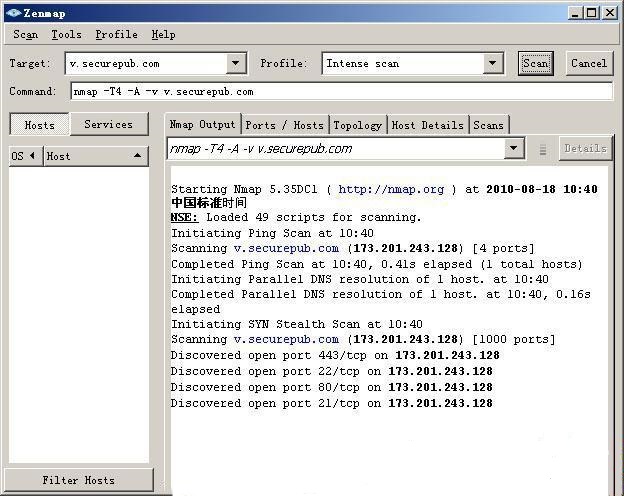Viewport: 624px width, 496px height.
Task: Toggle the Hosts view button
Action: 39,125
